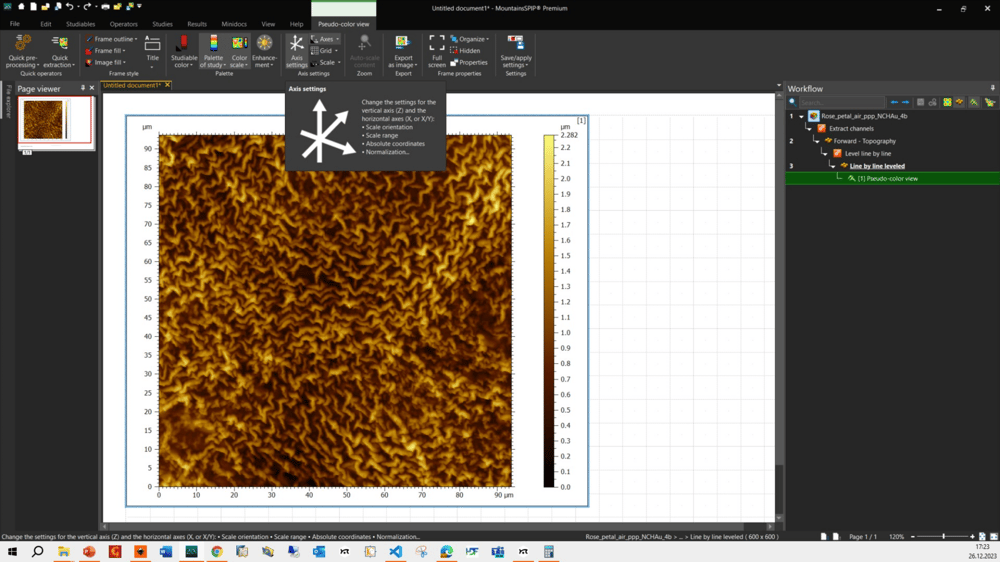Open the Operators ribbon tab
This screenshot has height=562, width=1000.
(124, 24)
